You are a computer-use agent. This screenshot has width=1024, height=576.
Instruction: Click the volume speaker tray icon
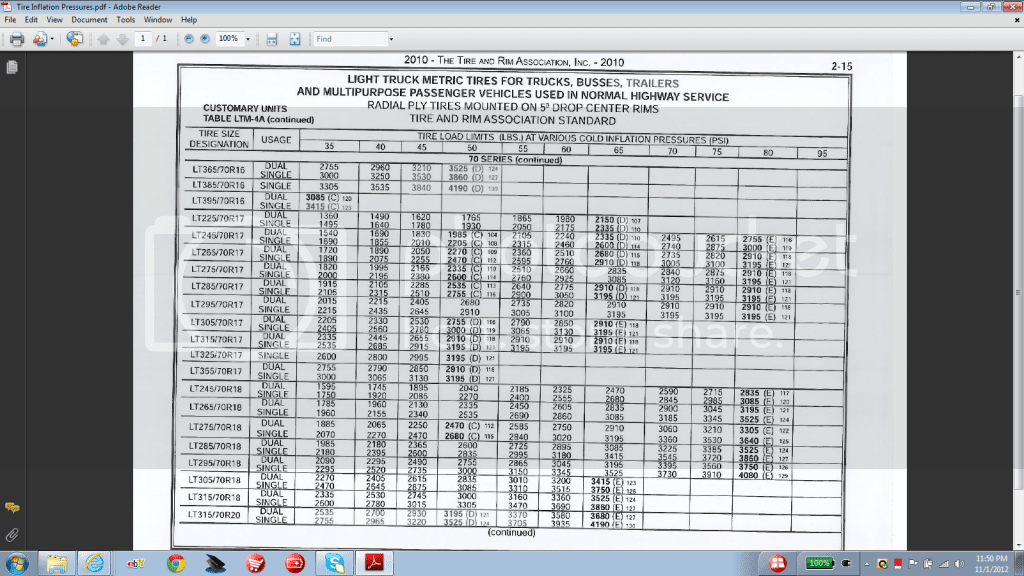(959, 564)
